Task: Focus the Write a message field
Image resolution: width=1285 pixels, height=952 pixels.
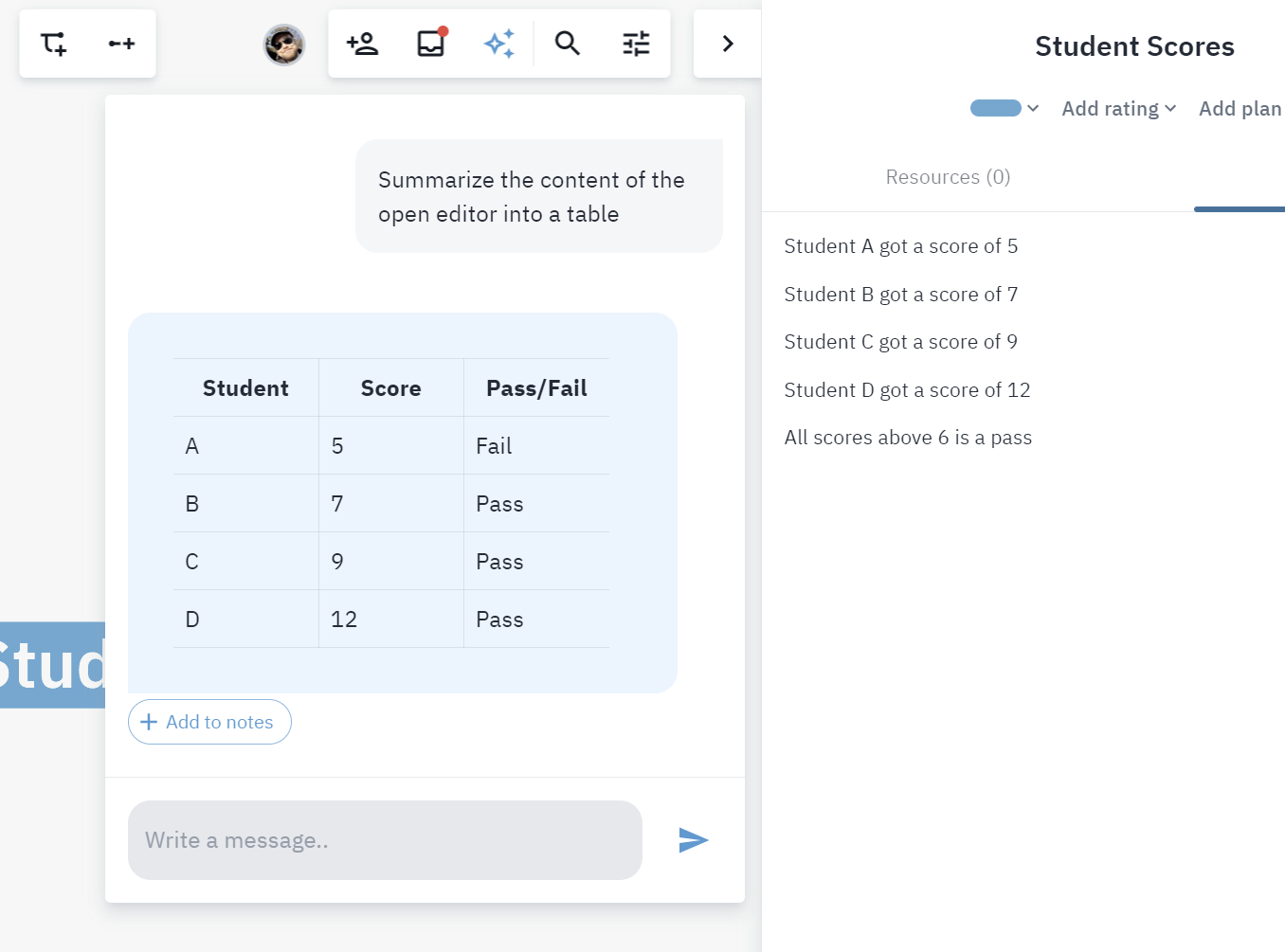Action: (x=385, y=840)
